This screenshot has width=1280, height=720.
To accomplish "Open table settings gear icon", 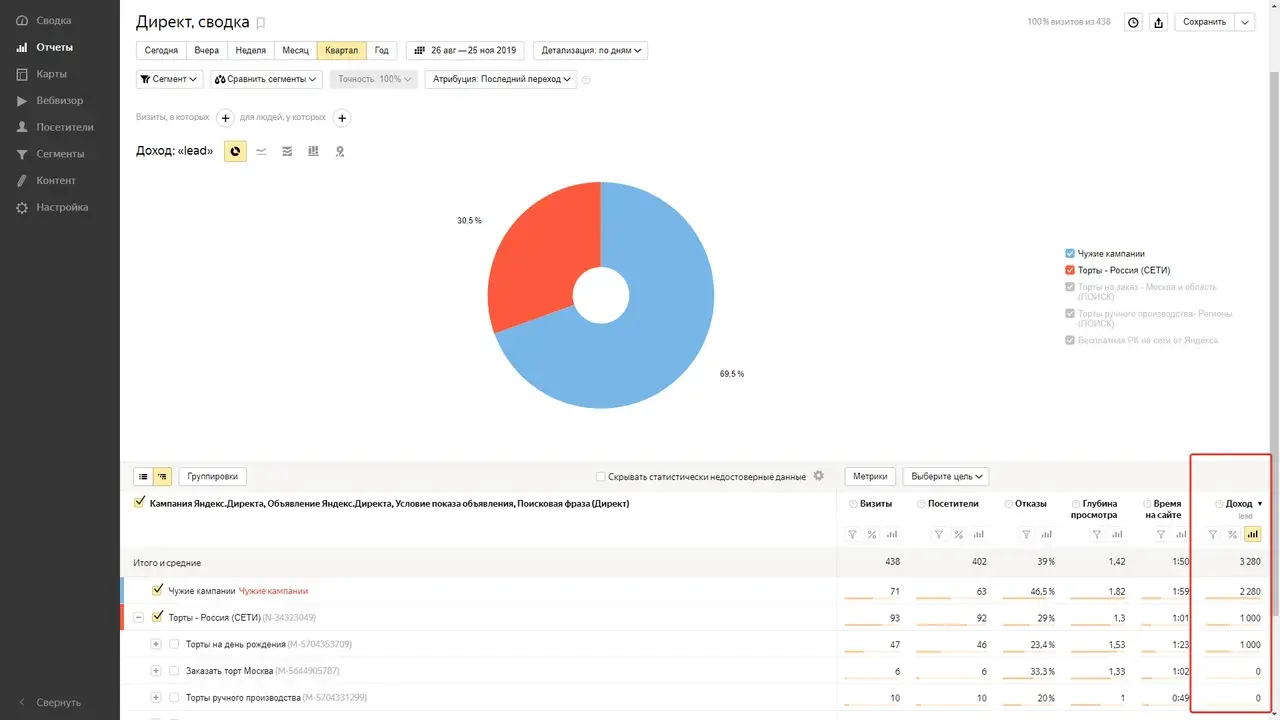I will click(818, 476).
